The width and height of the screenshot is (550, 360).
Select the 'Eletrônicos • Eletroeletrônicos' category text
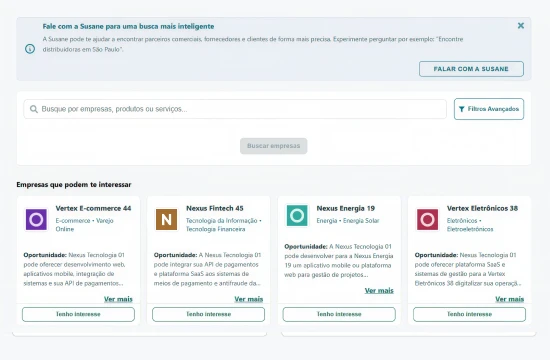(470, 225)
